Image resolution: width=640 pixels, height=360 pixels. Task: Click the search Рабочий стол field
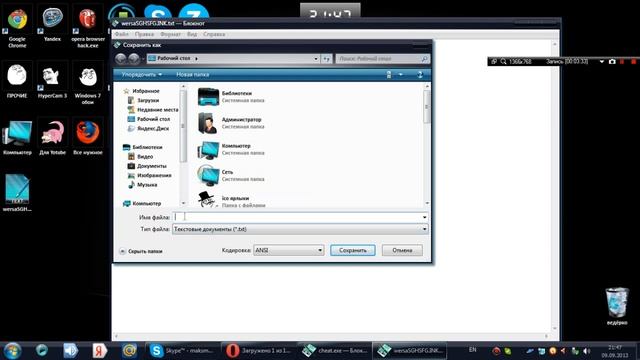382,59
